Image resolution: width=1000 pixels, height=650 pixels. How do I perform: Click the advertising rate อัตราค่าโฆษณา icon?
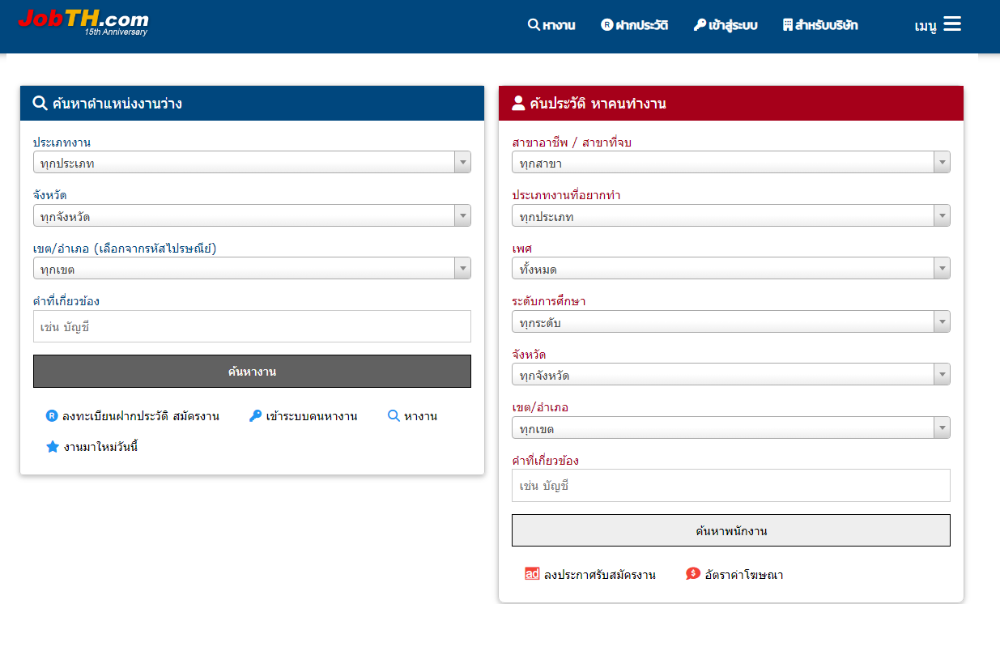[693, 574]
